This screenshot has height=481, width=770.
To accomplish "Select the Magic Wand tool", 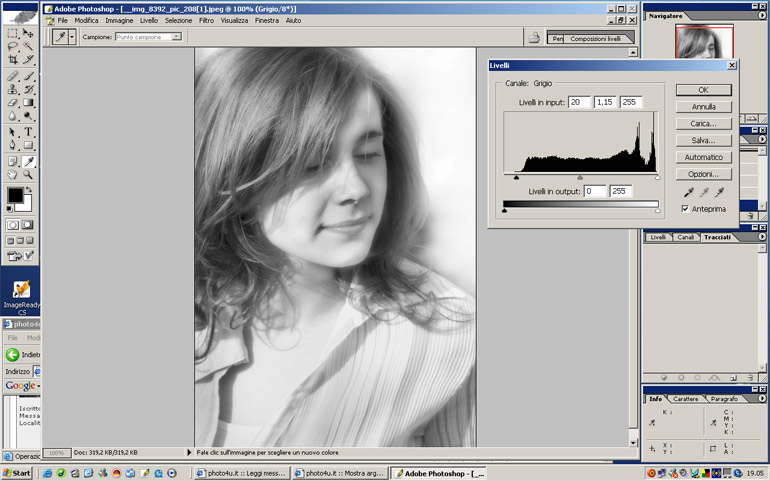I will tap(28, 46).
